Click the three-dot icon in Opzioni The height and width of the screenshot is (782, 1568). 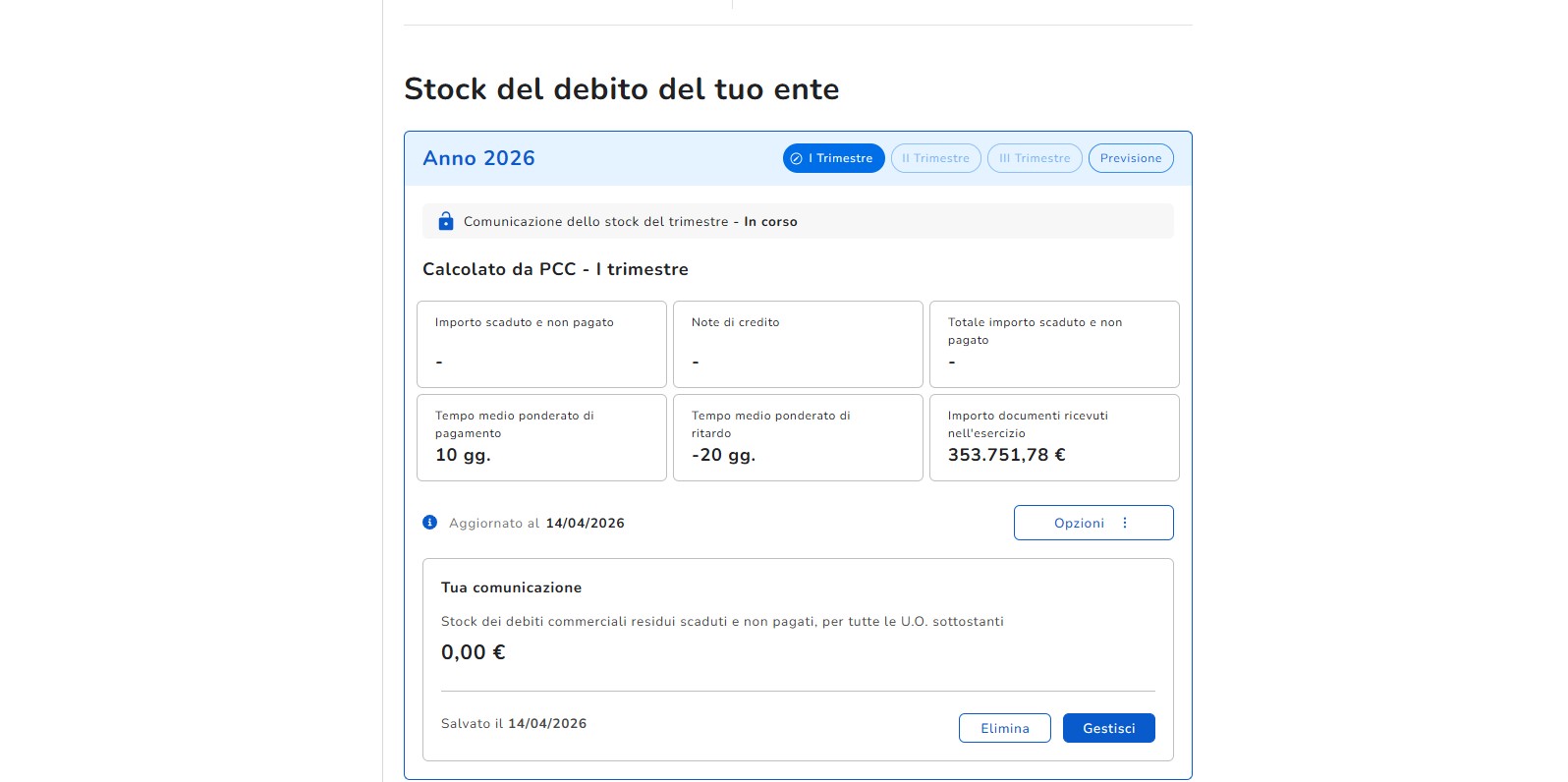pyautogui.click(x=1125, y=523)
